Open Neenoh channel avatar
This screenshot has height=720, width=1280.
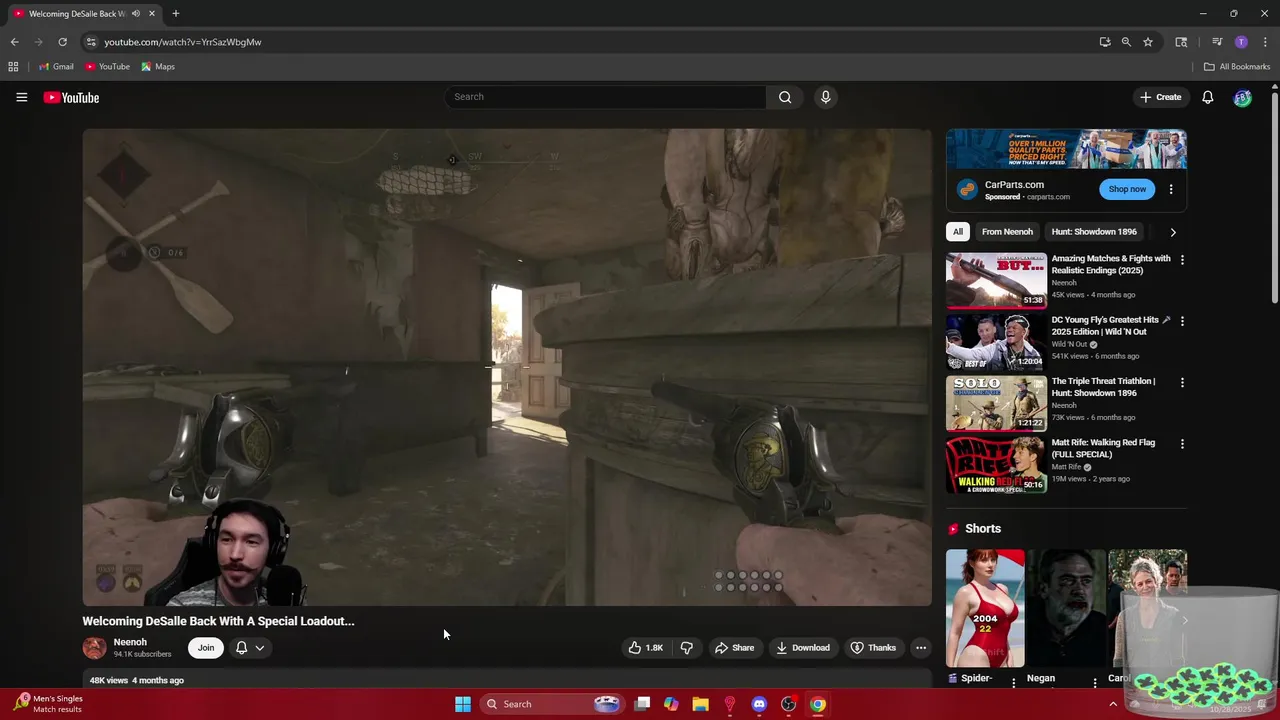coord(94,648)
